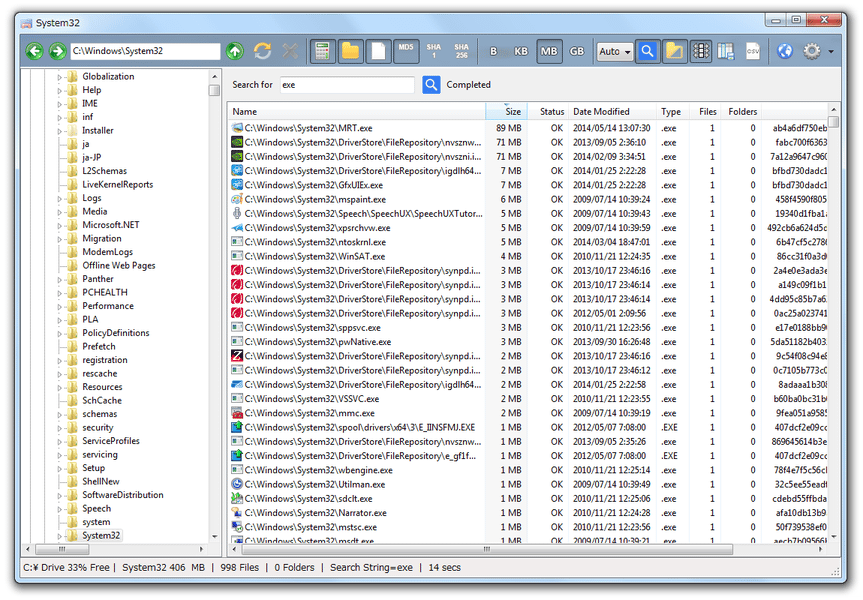
Task: Click the mstsc.exe file icon
Action: coord(237,527)
